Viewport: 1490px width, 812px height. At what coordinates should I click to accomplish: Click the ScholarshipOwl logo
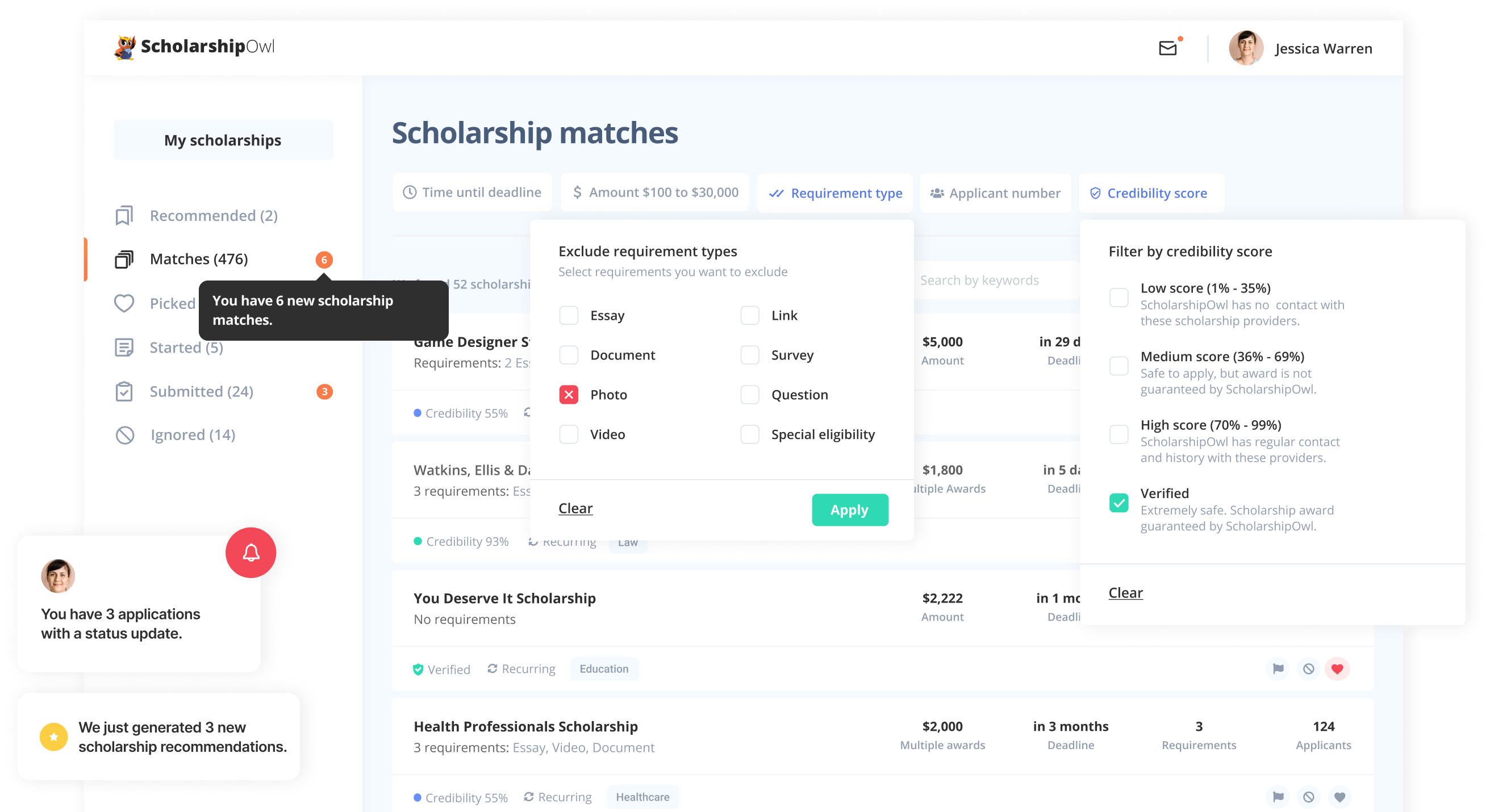tap(195, 47)
